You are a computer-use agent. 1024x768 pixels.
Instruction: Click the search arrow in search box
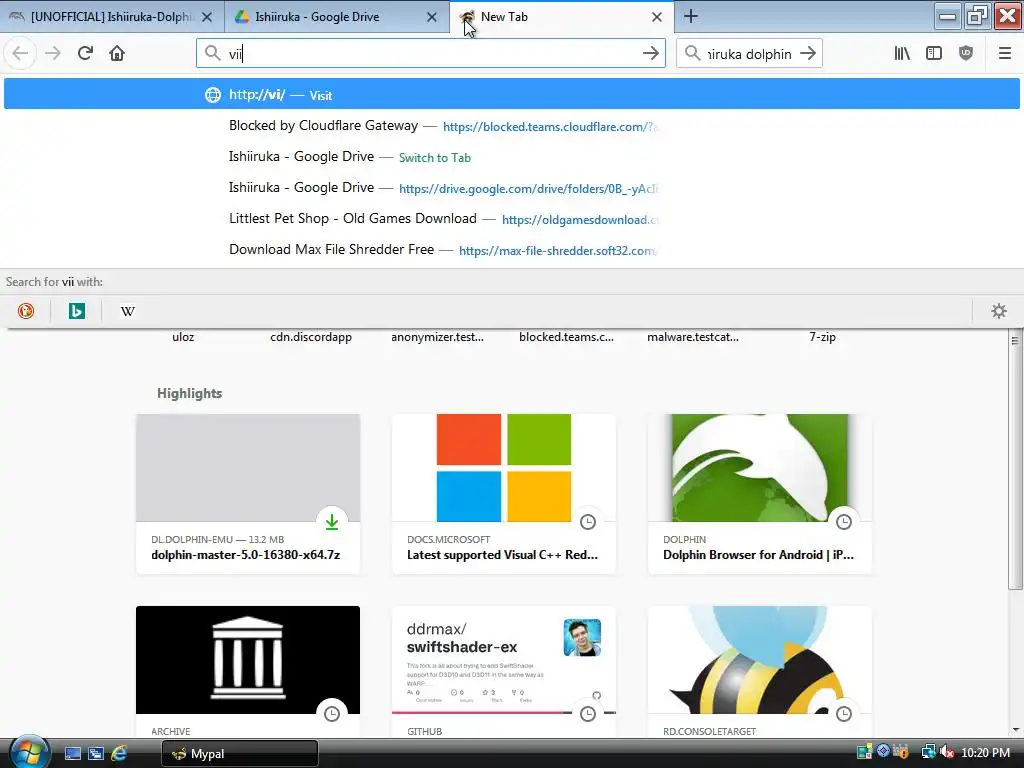pyautogui.click(x=808, y=54)
